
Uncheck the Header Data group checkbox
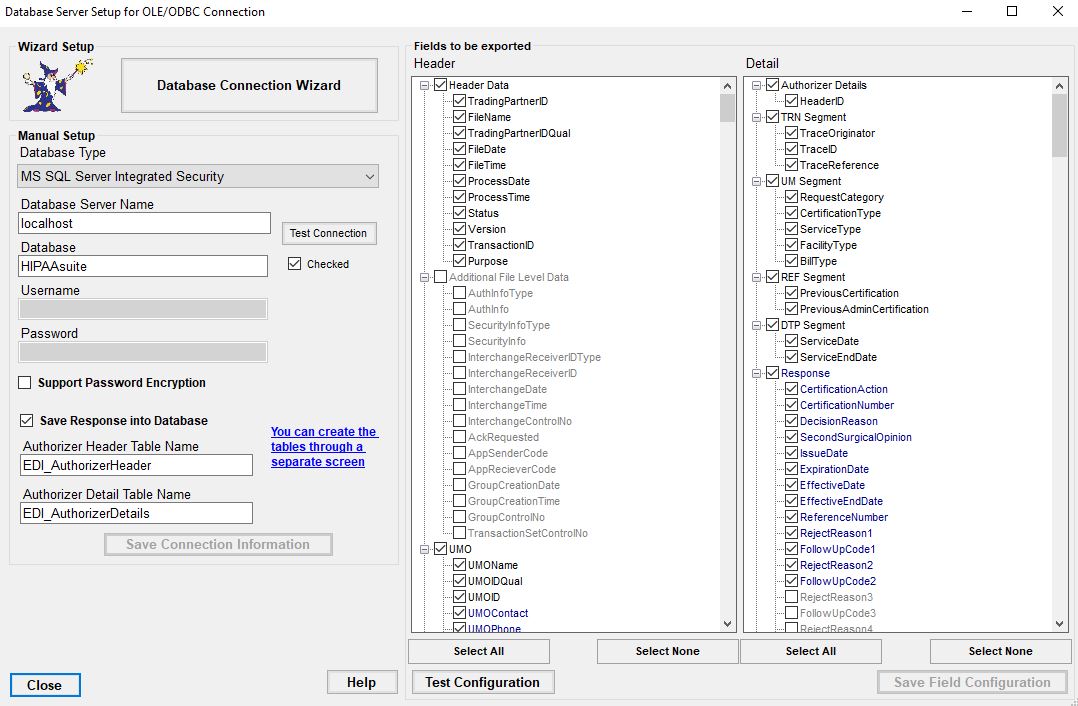tap(441, 85)
